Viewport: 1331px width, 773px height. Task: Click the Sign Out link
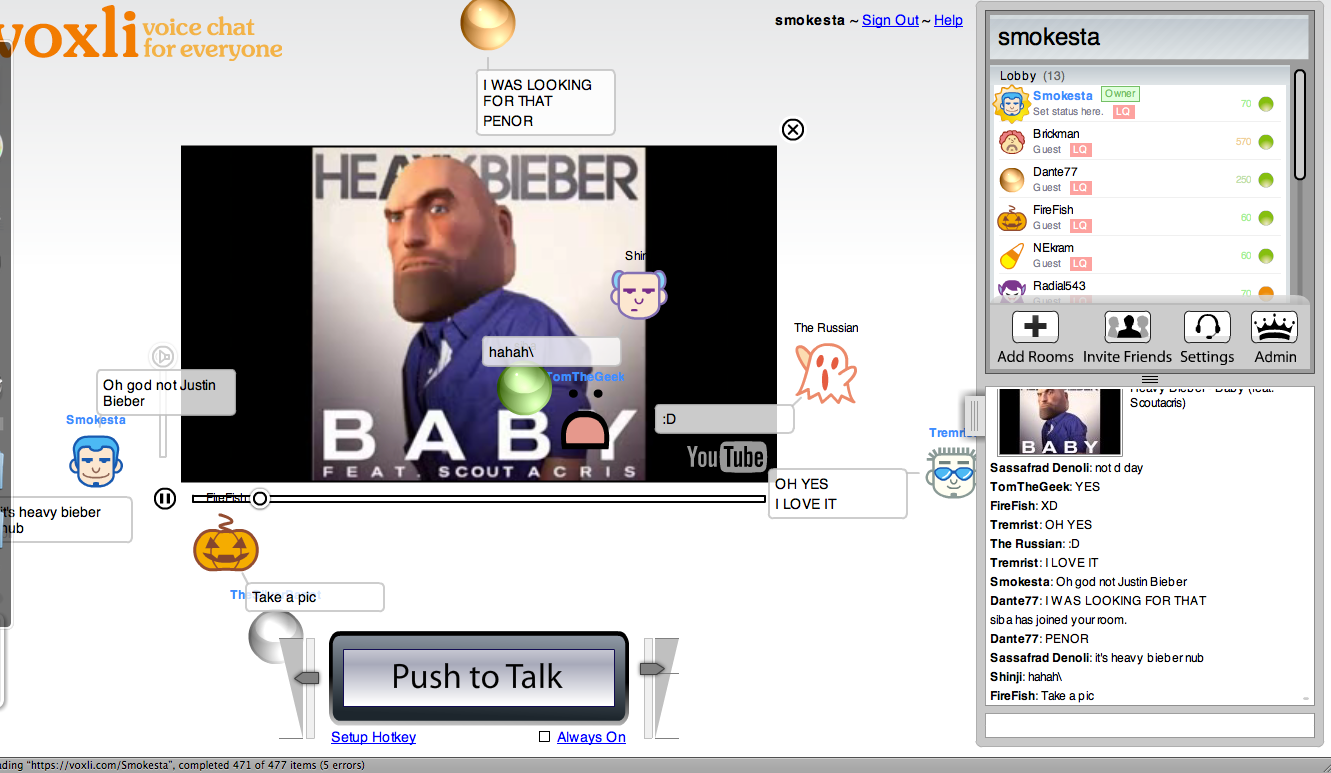(890, 20)
